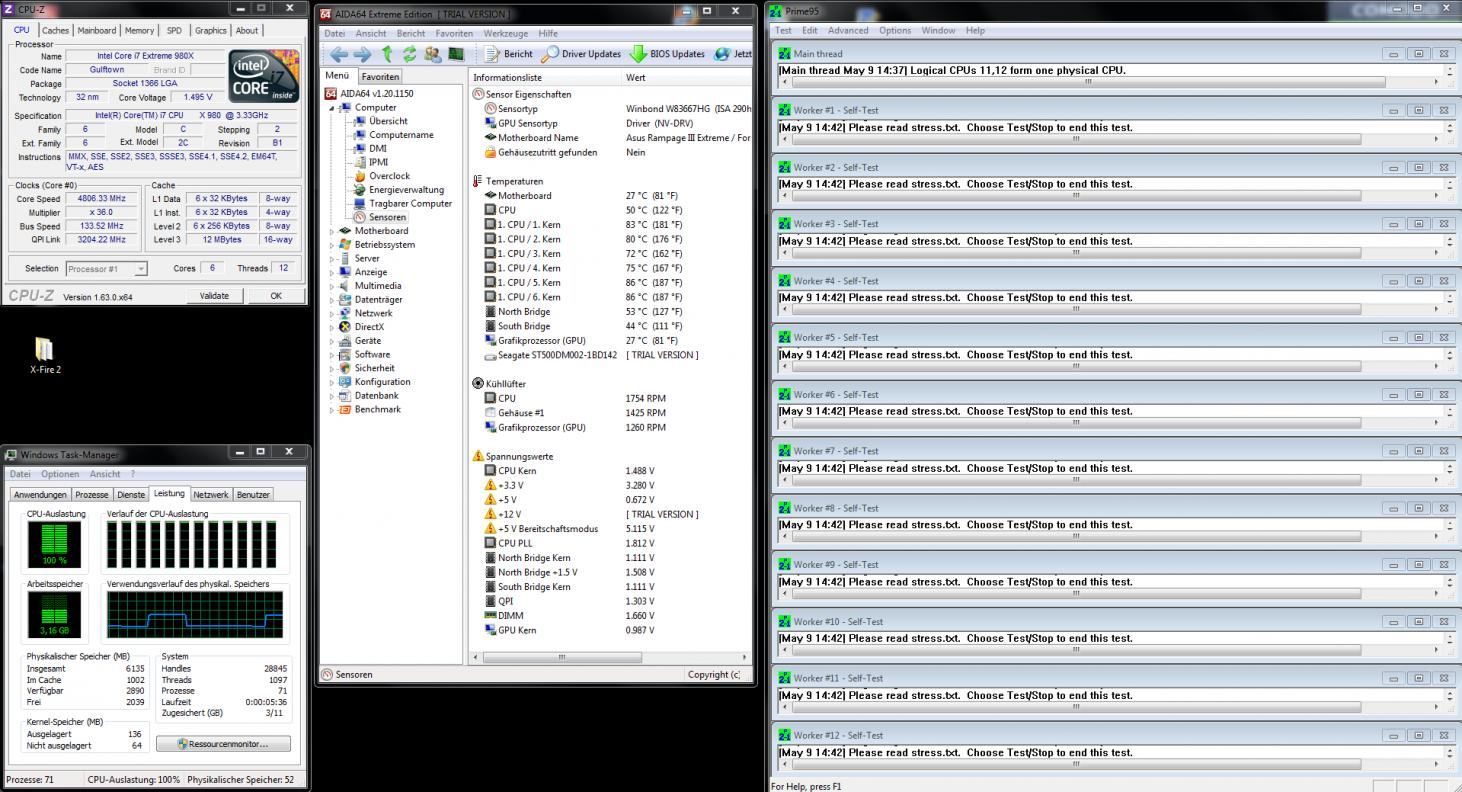The height and width of the screenshot is (792, 1462).
Task: Click the Worker #12 Self-Test window icon
Action: point(785,735)
